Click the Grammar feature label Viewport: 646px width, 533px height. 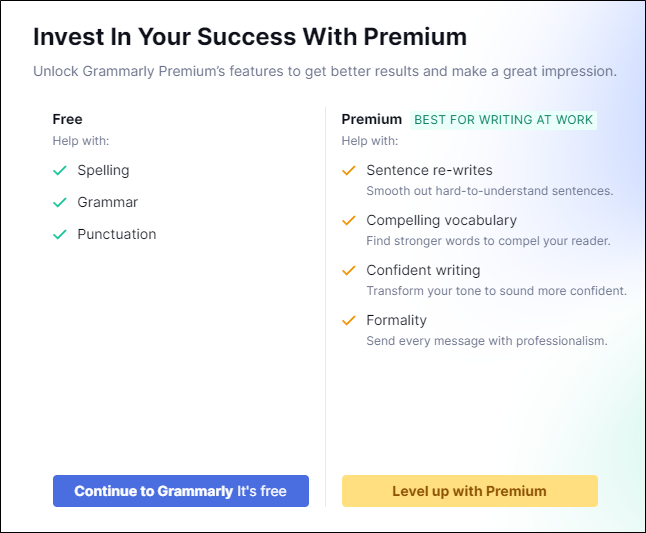click(x=108, y=202)
